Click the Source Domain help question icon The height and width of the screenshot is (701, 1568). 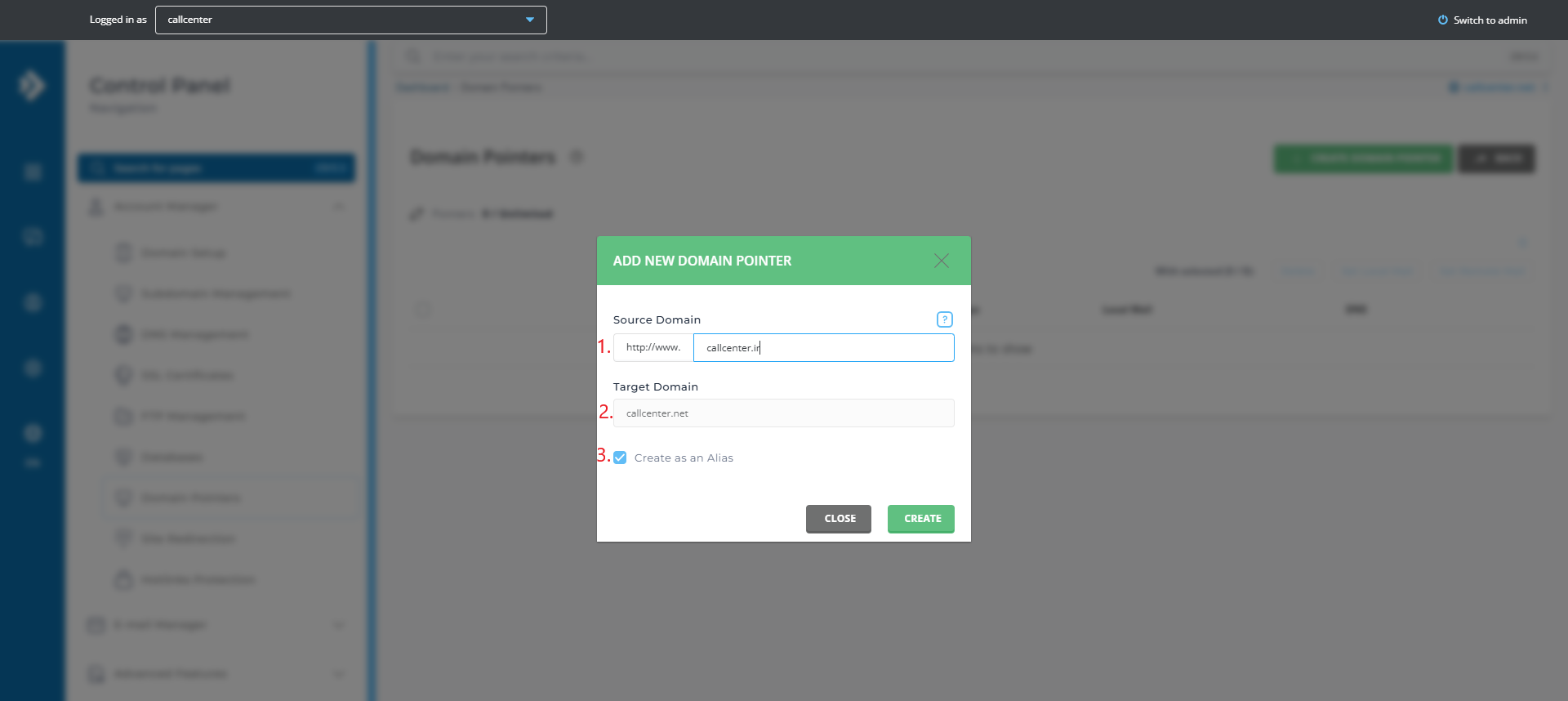pyautogui.click(x=944, y=319)
